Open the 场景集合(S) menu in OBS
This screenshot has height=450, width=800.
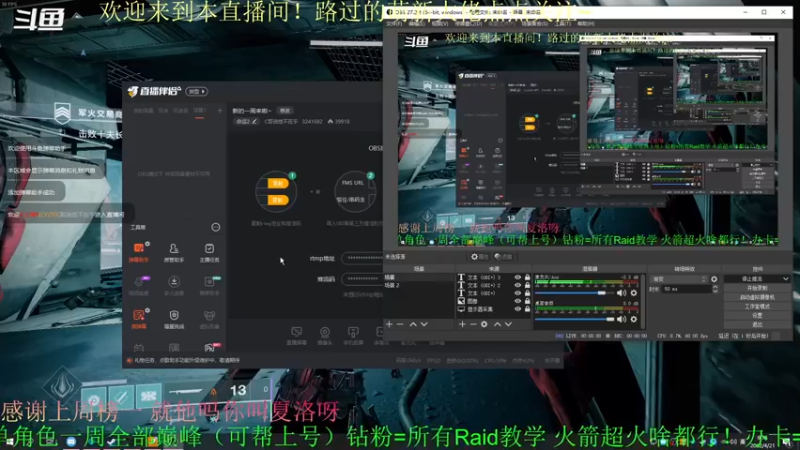click(x=534, y=23)
